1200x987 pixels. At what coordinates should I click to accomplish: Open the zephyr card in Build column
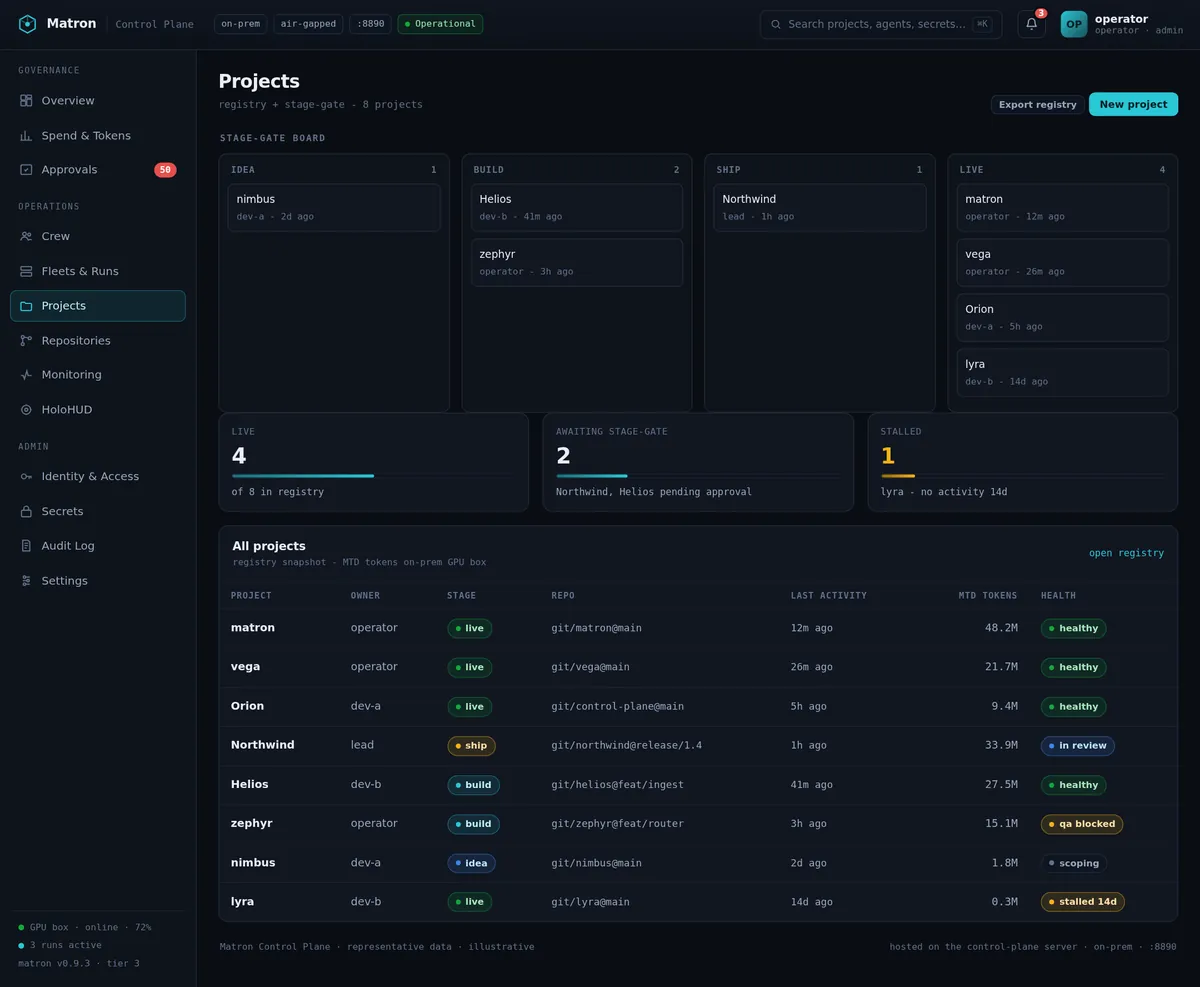pyautogui.click(x=577, y=262)
